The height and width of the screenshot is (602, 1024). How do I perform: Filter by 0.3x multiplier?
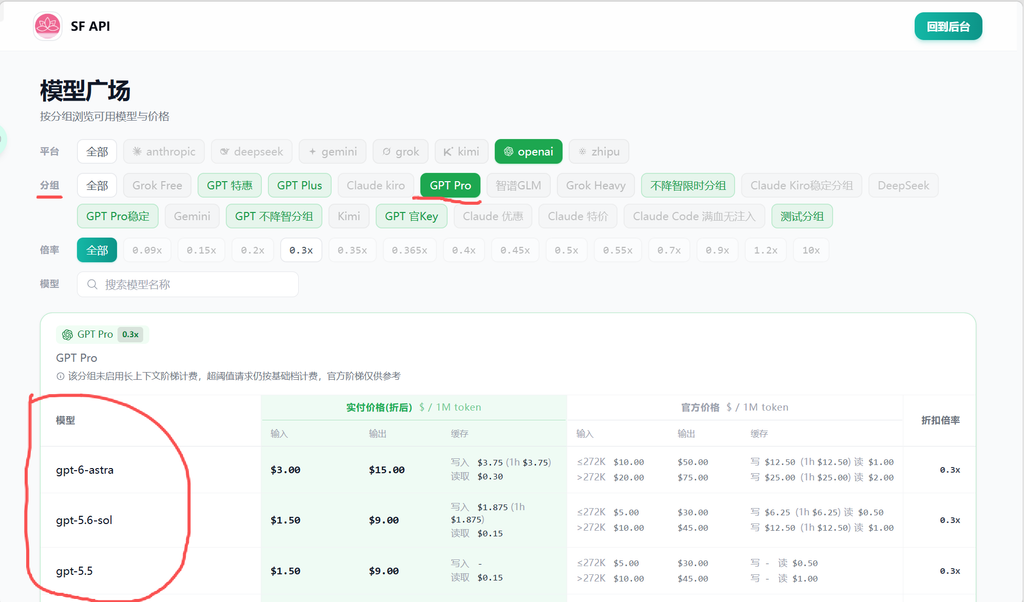tap(301, 250)
